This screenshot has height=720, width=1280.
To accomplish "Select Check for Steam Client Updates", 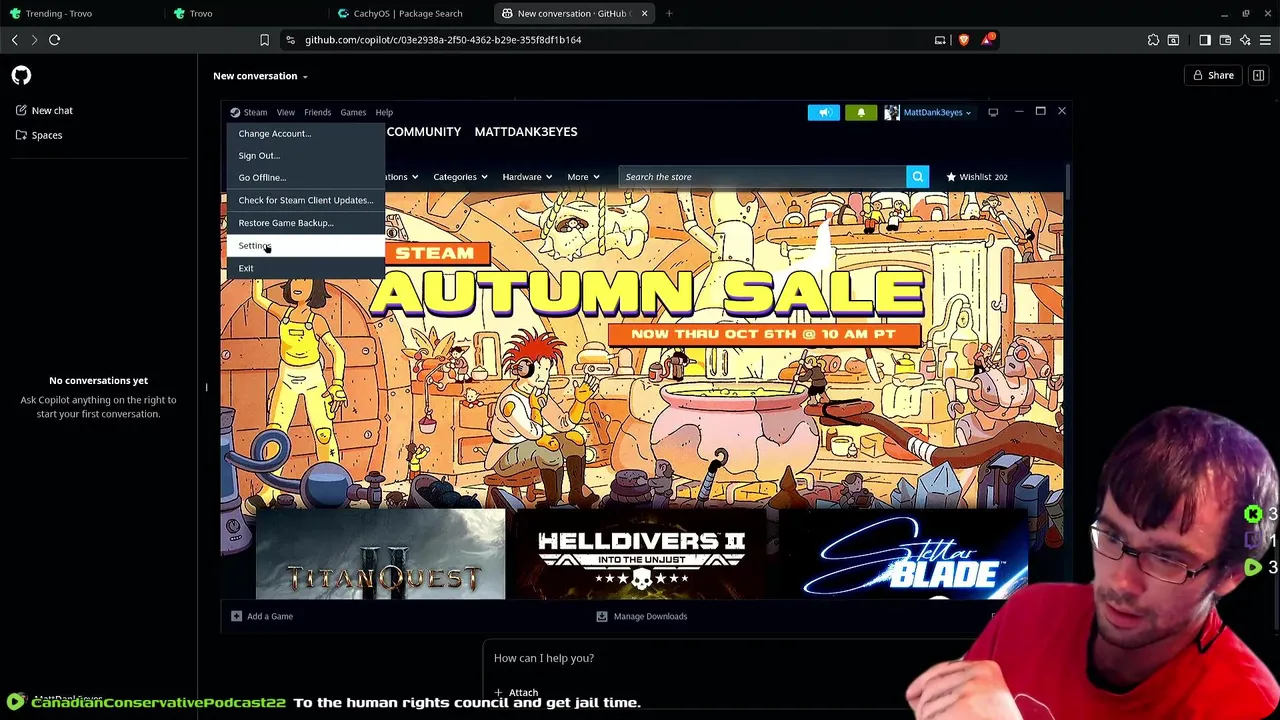I will pos(305,200).
